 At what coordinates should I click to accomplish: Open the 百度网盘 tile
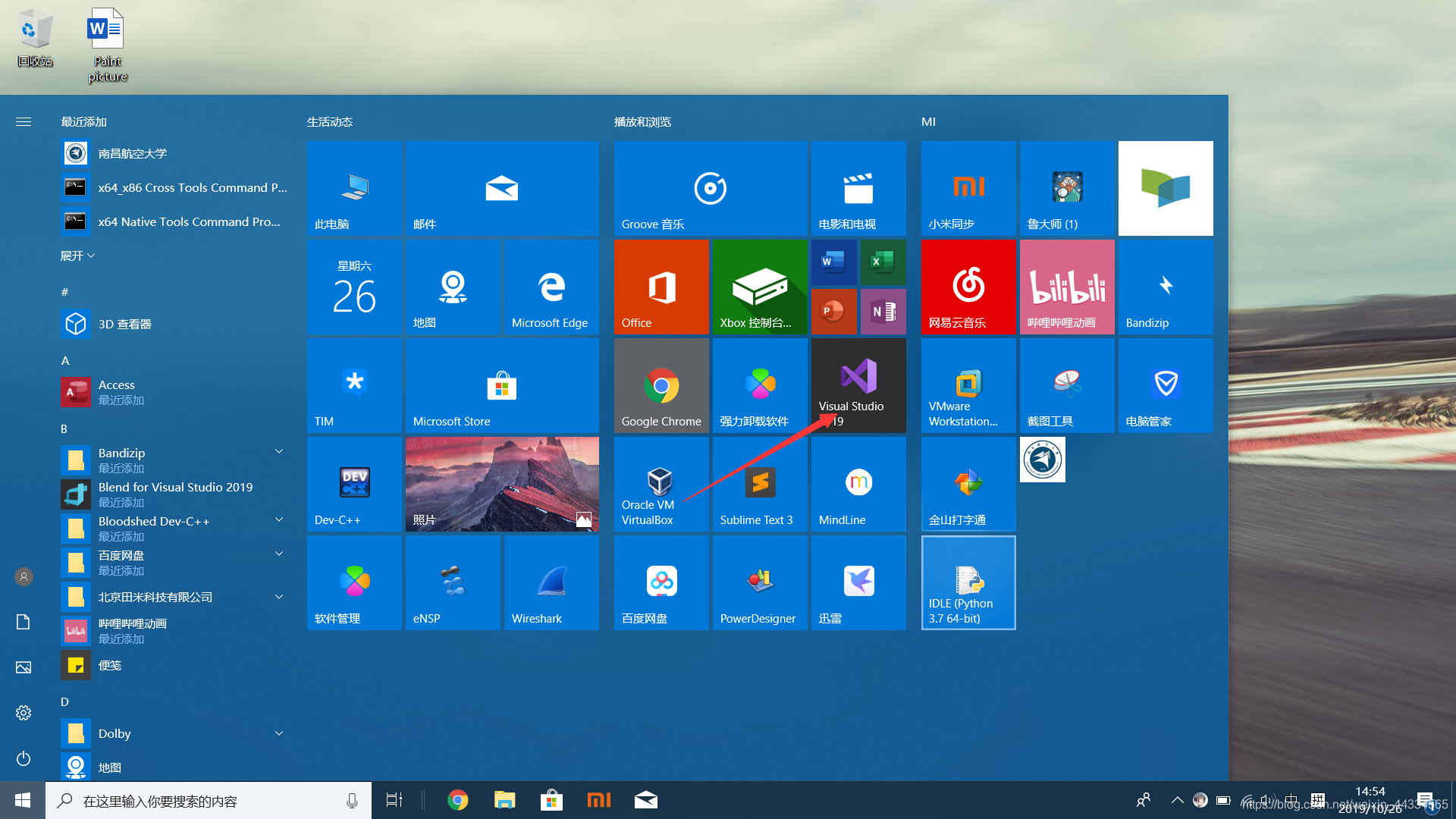click(661, 582)
